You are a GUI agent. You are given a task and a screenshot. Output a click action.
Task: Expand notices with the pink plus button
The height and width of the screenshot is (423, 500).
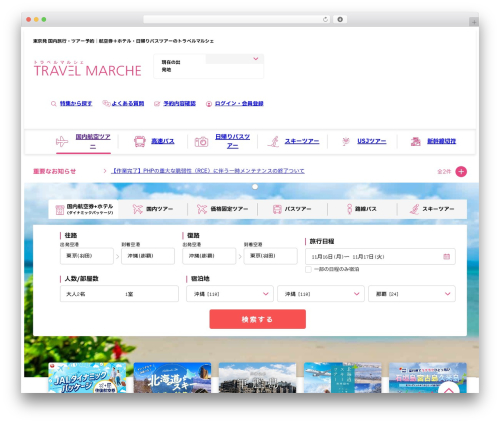click(461, 172)
